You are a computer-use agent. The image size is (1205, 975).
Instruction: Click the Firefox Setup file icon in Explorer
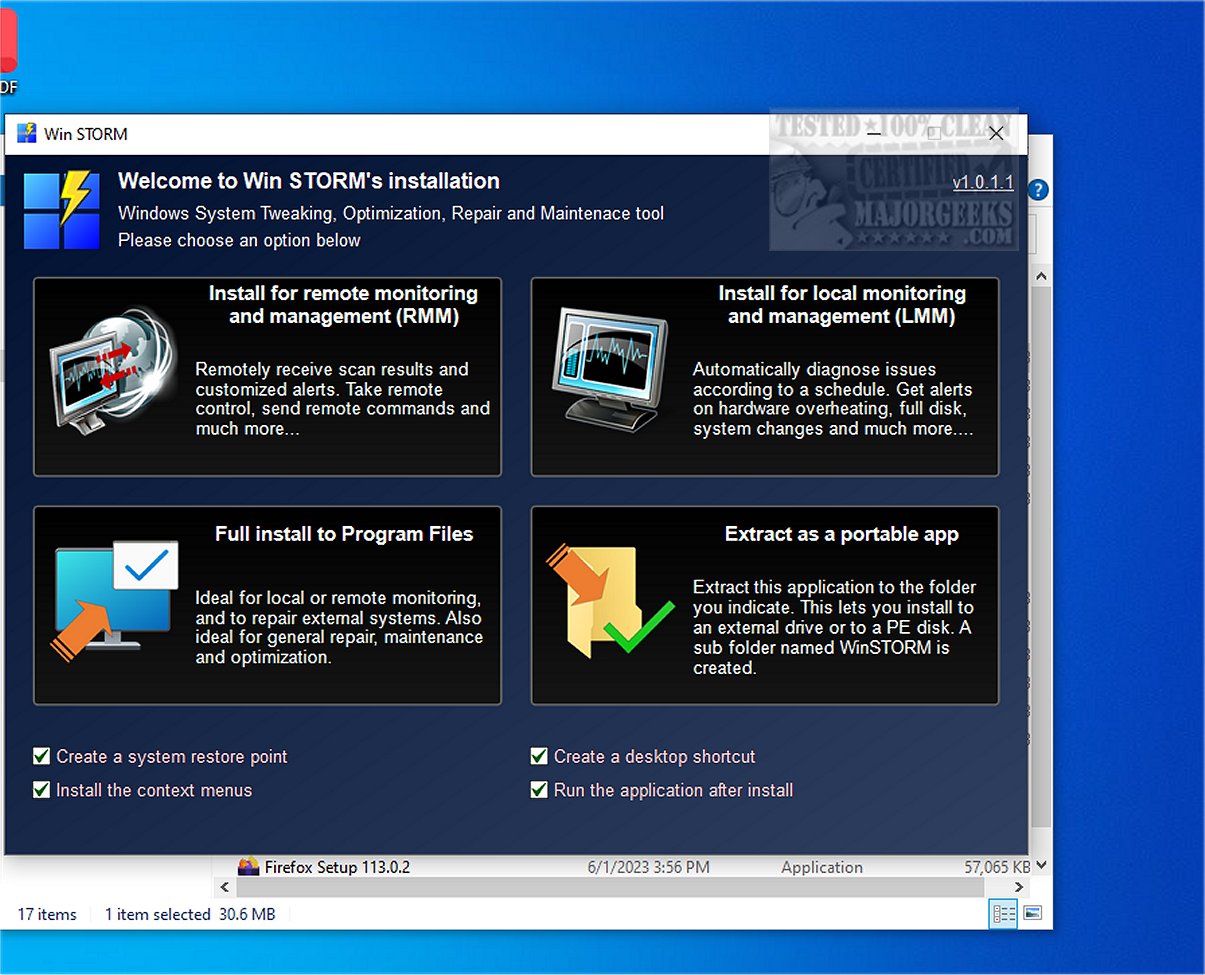click(x=248, y=866)
